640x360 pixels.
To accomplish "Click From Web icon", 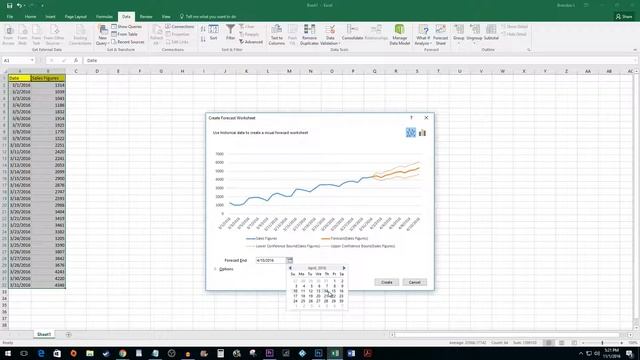I will click(x=22, y=35).
